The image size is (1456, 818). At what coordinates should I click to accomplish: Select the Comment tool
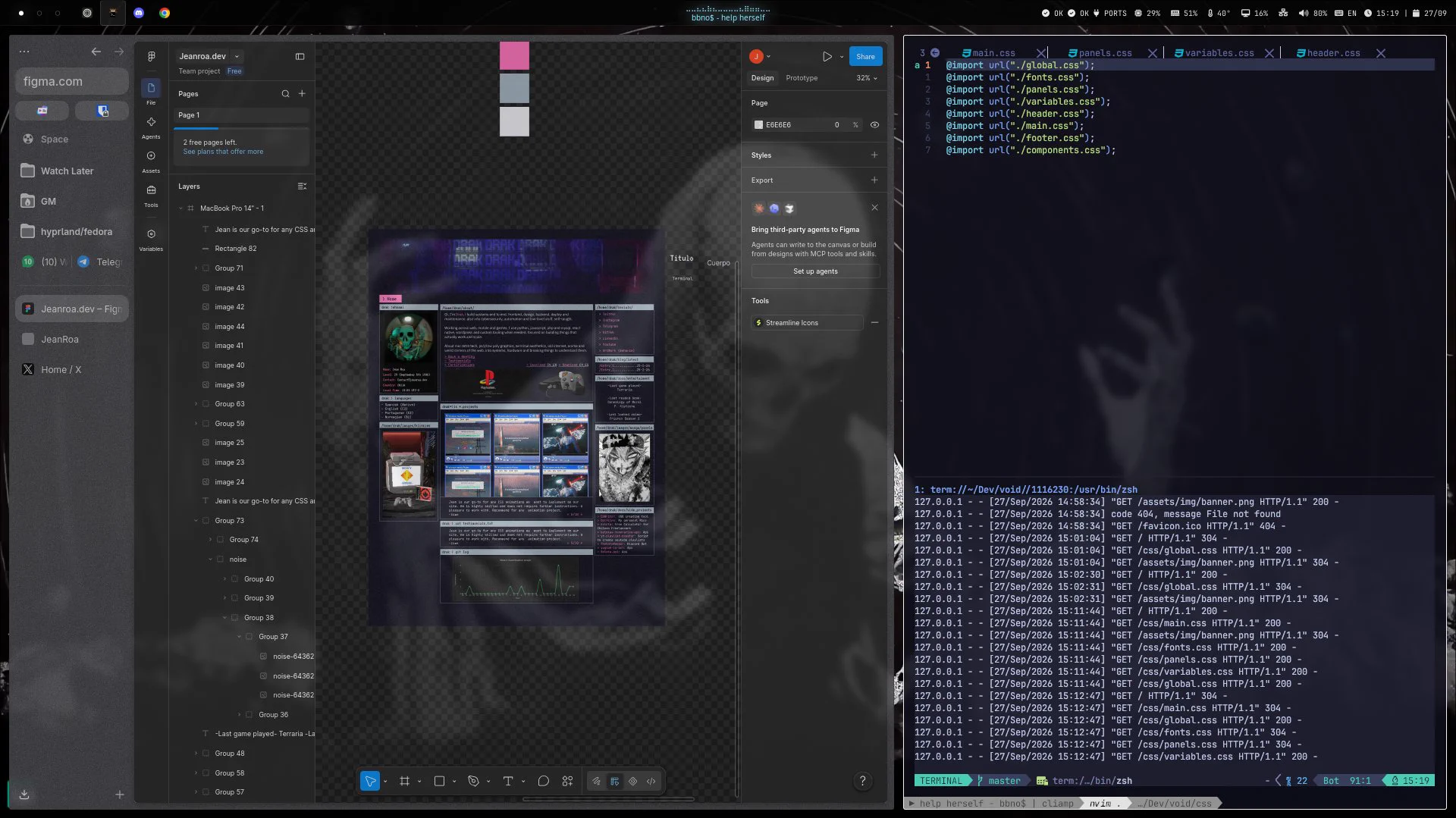point(543,781)
